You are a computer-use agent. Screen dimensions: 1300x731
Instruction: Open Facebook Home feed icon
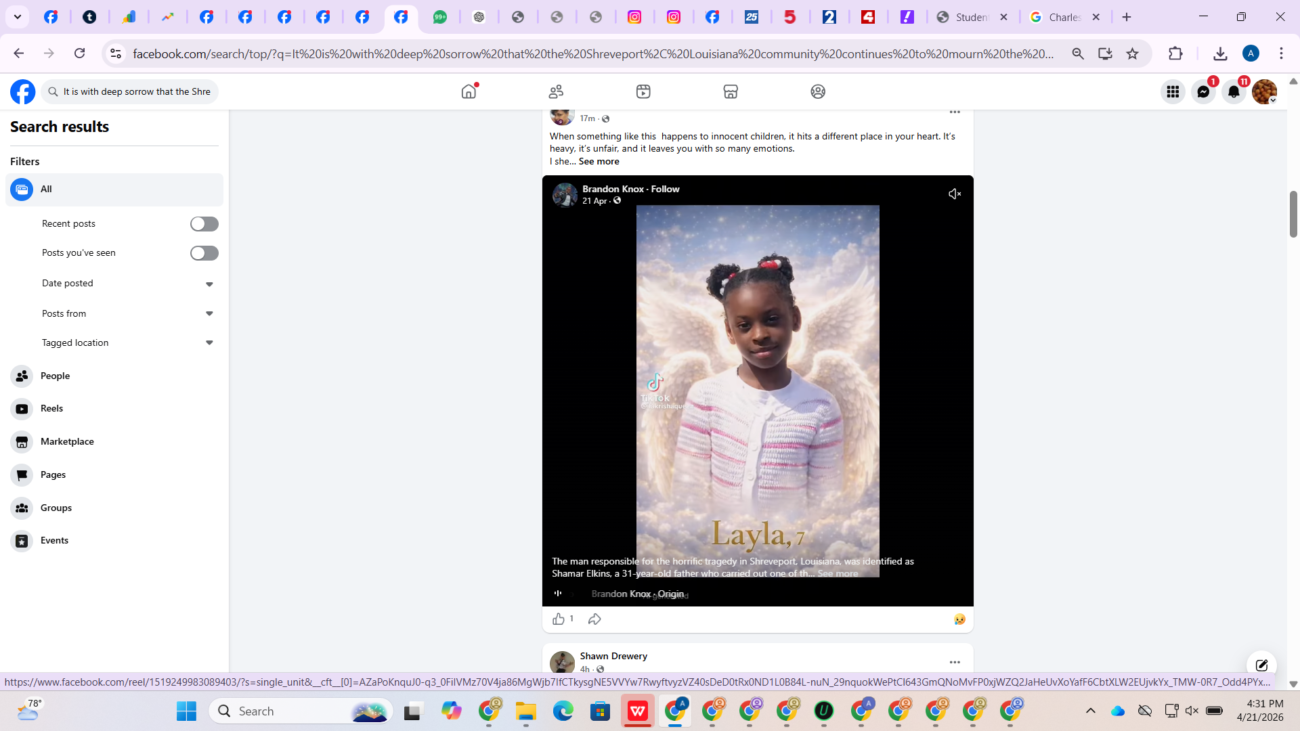click(468, 91)
